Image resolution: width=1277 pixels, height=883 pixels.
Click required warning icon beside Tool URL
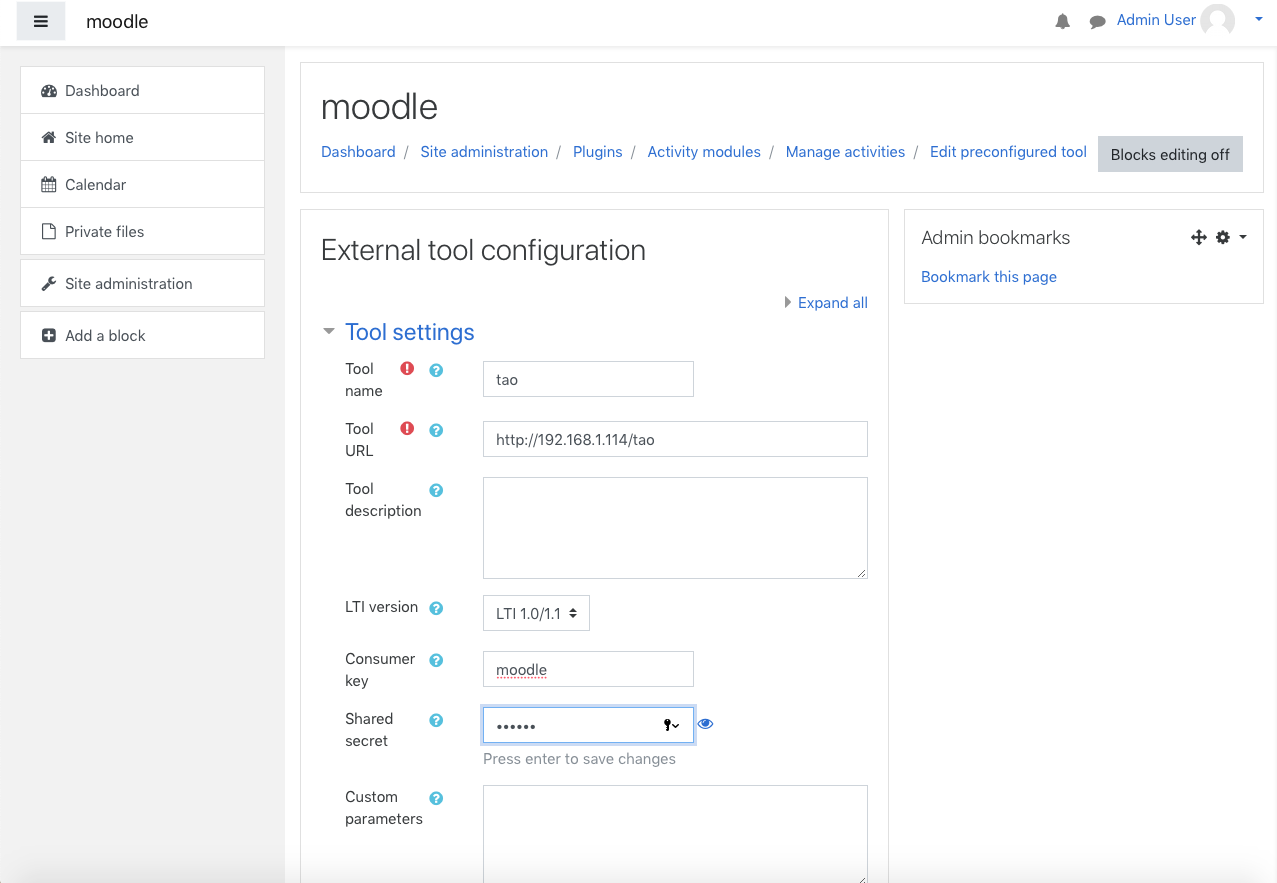pos(407,428)
